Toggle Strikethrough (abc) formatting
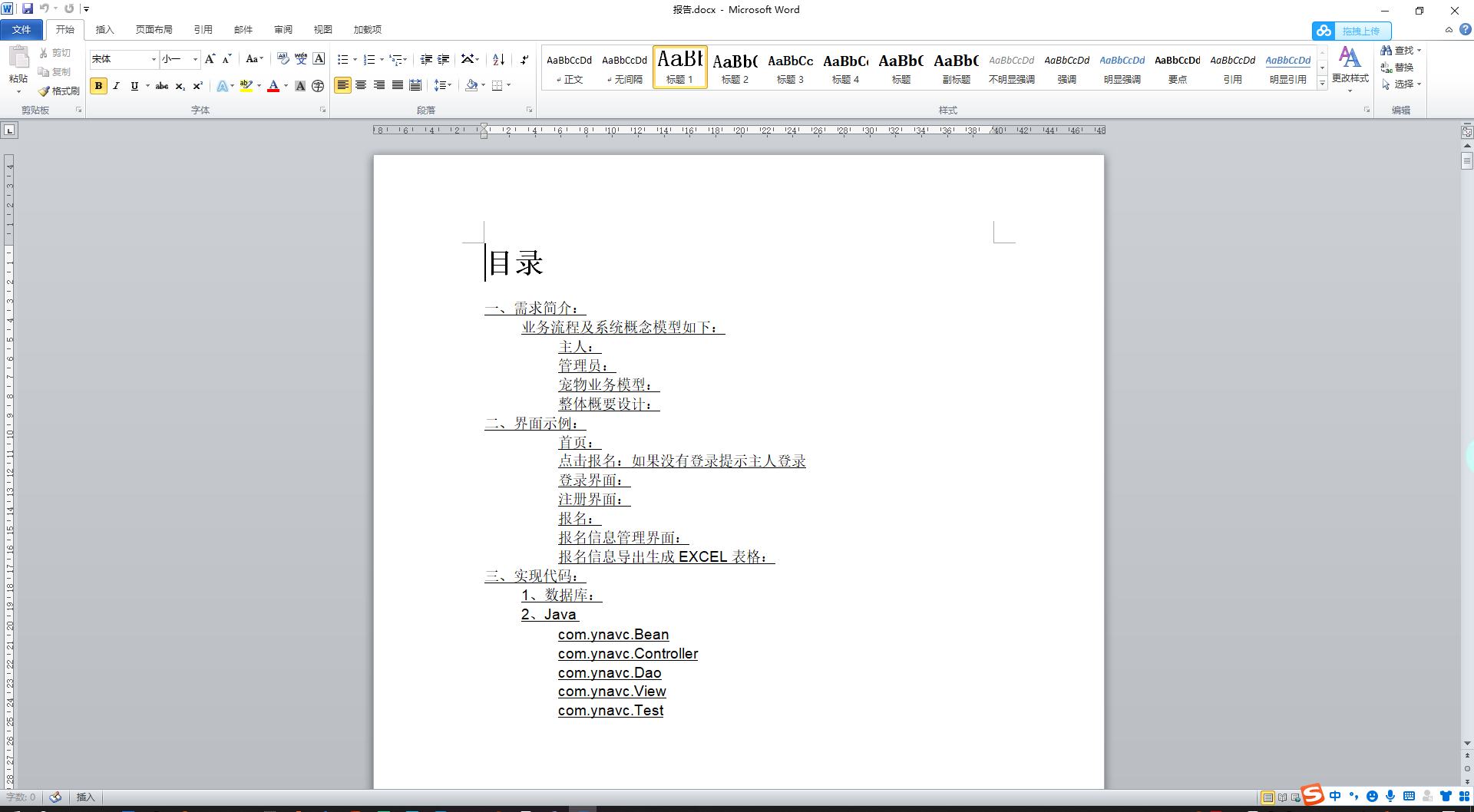Image resolution: width=1474 pixels, height=812 pixels. [162, 86]
